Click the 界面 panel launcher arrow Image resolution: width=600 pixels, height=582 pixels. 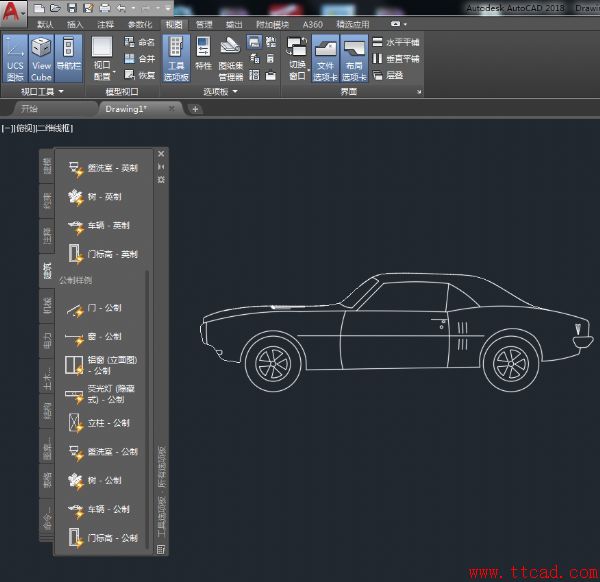tap(419, 92)
